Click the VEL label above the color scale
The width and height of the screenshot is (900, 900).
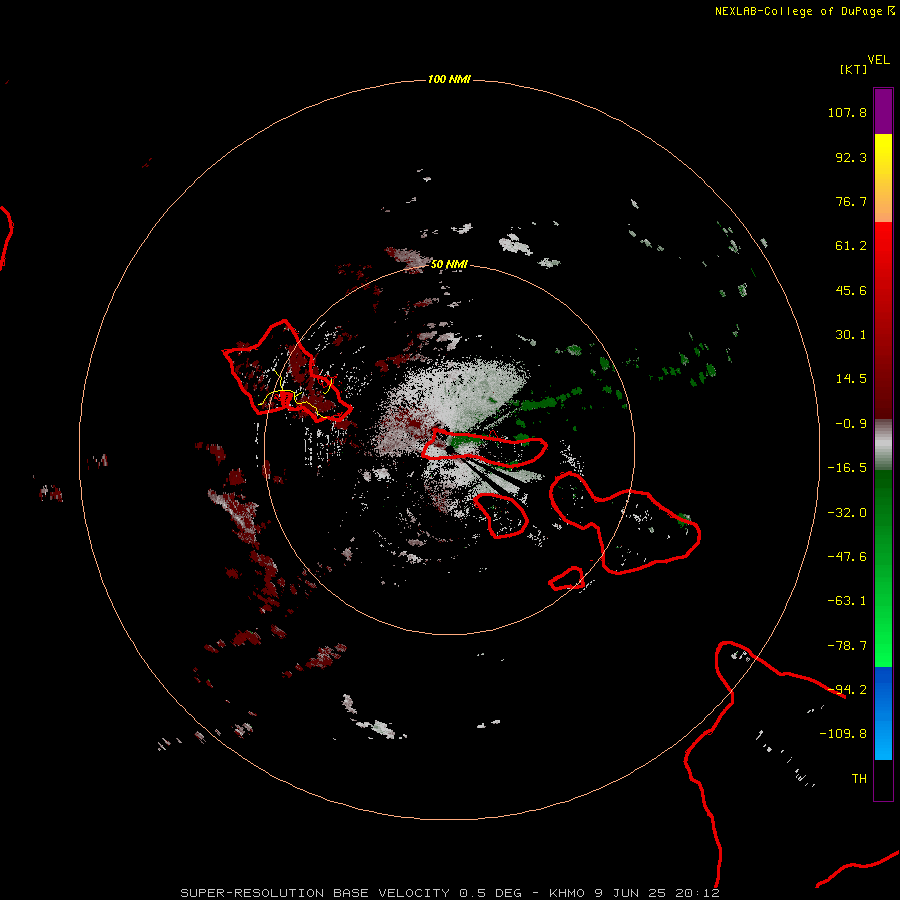pyautogui.click(x=879, y=60)
